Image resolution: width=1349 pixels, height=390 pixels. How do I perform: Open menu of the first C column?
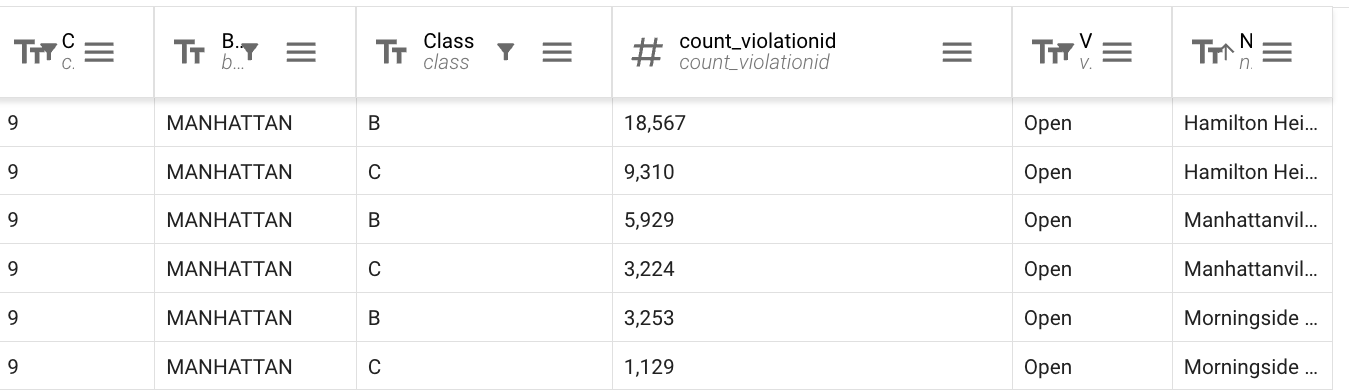(x=99, y=52)
